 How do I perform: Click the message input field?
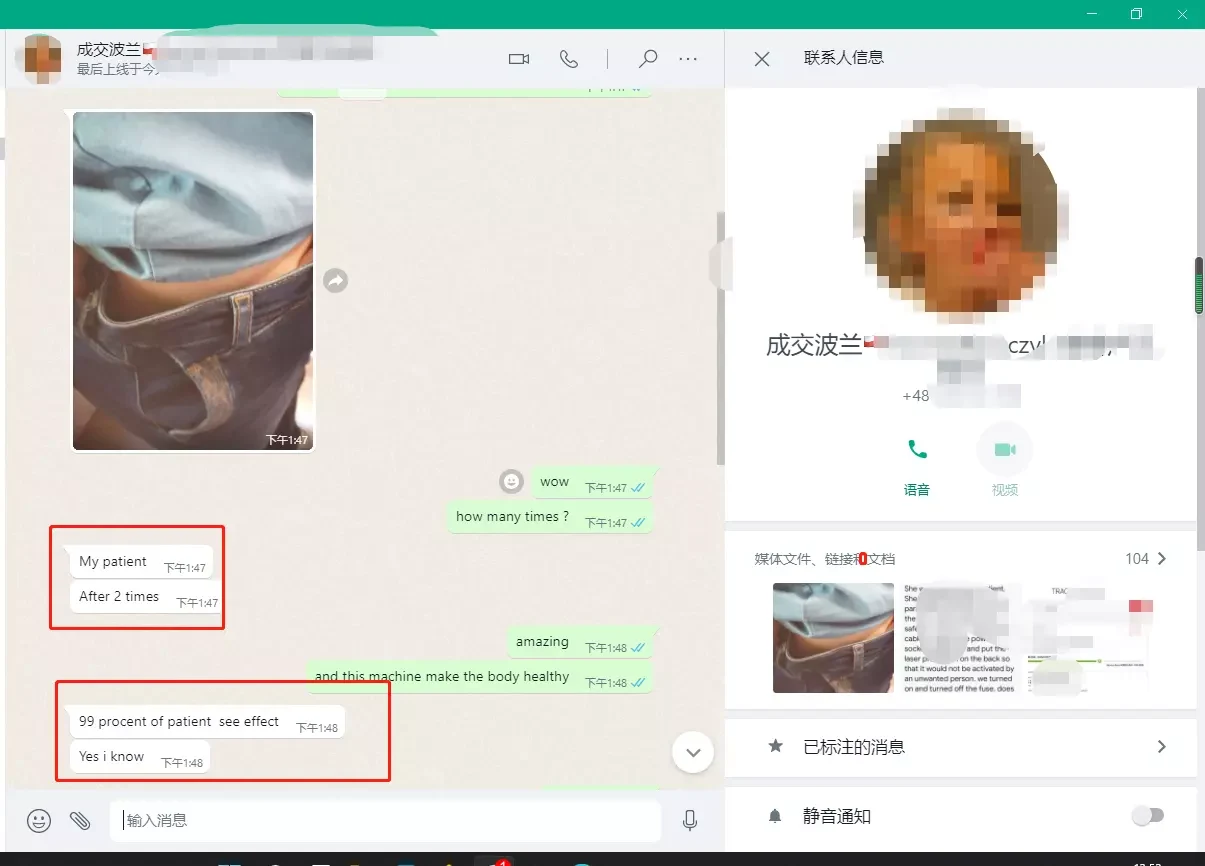pyautogui.click(x=385, y=821)
